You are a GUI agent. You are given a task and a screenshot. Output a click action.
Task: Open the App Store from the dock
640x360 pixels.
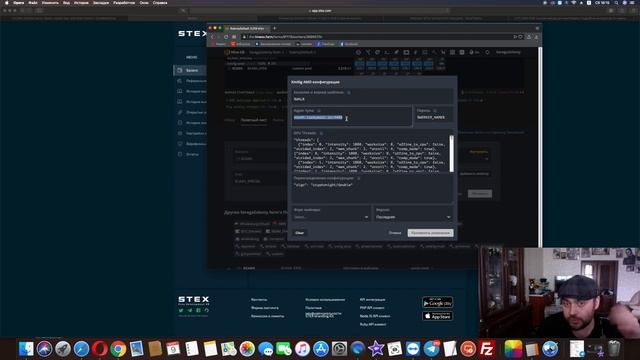tap(321, 349)
